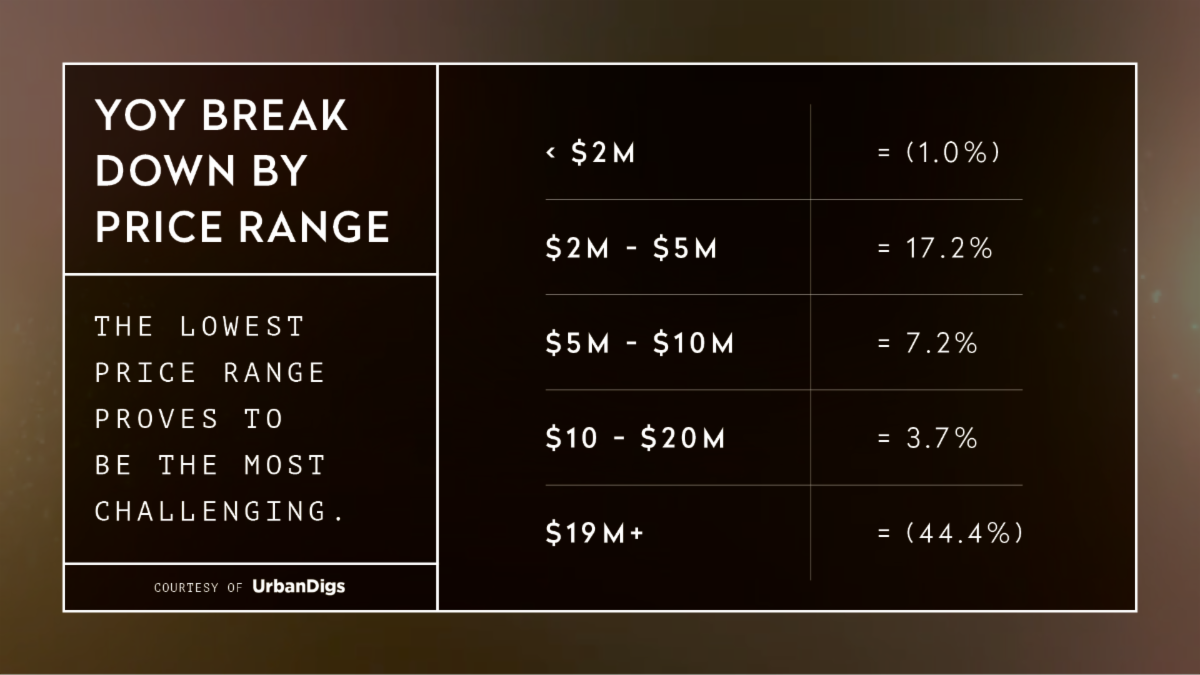Click the "COURTESY OF" text
Screen dimensions: 1200x675
198,588
